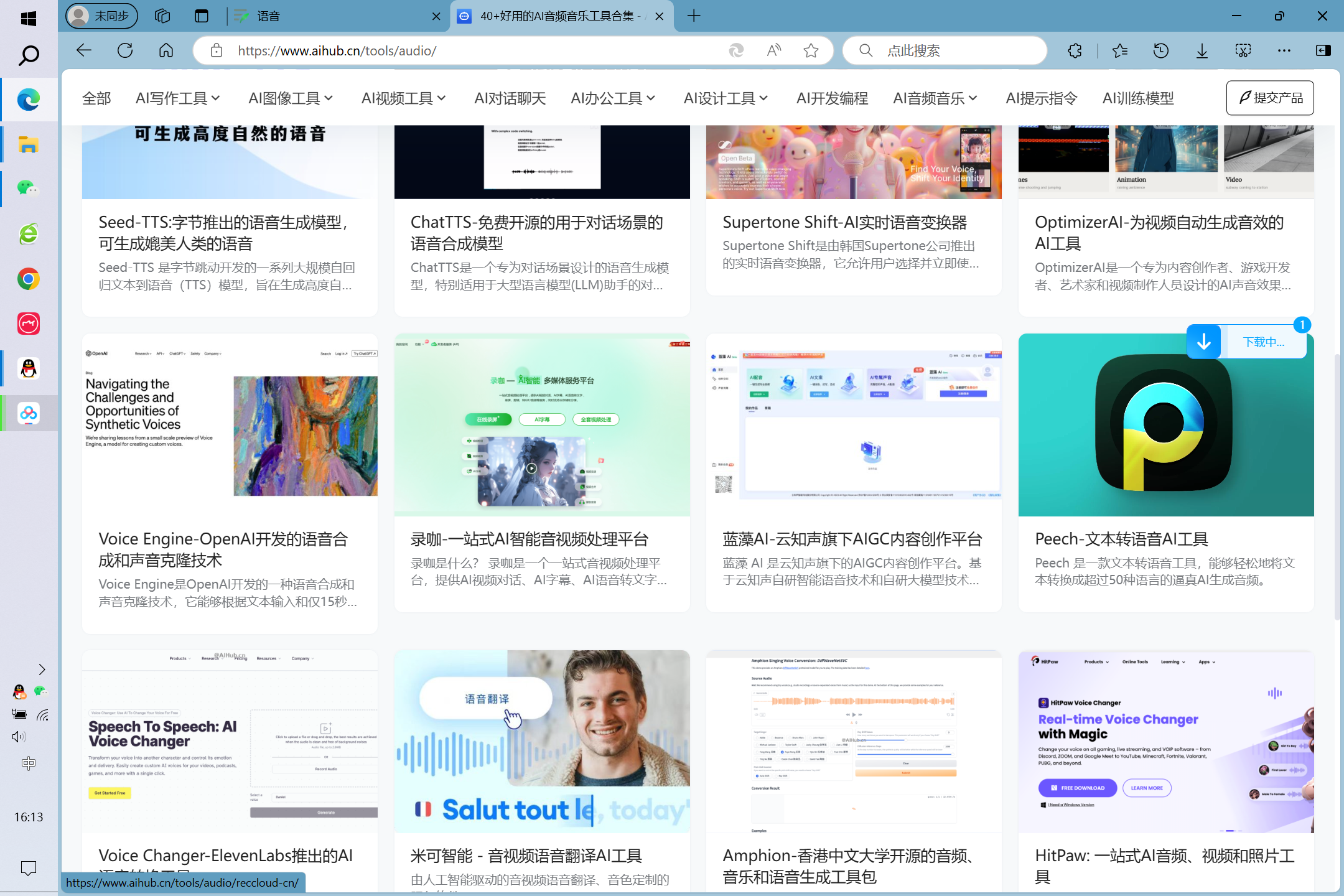Open the notification center icon
The image size is (1344, 896).
[28, 868]
